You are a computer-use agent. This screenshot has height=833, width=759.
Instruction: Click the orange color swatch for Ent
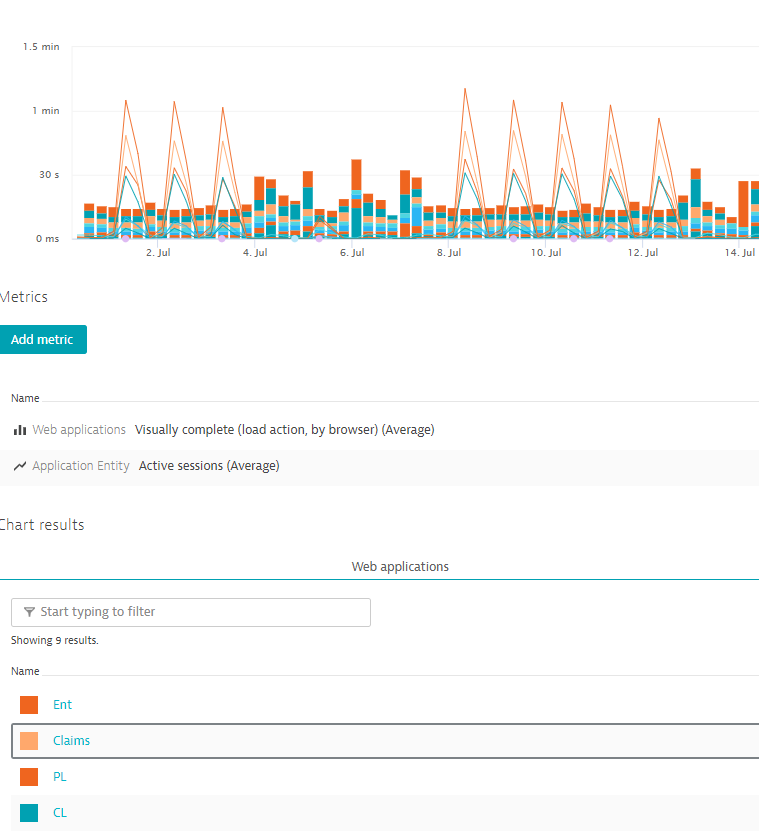coord(29,705)
